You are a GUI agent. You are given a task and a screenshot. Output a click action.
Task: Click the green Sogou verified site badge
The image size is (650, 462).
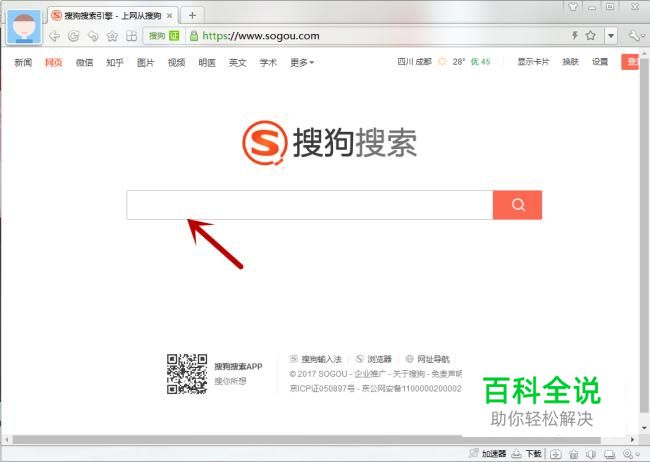coord(164,36)
